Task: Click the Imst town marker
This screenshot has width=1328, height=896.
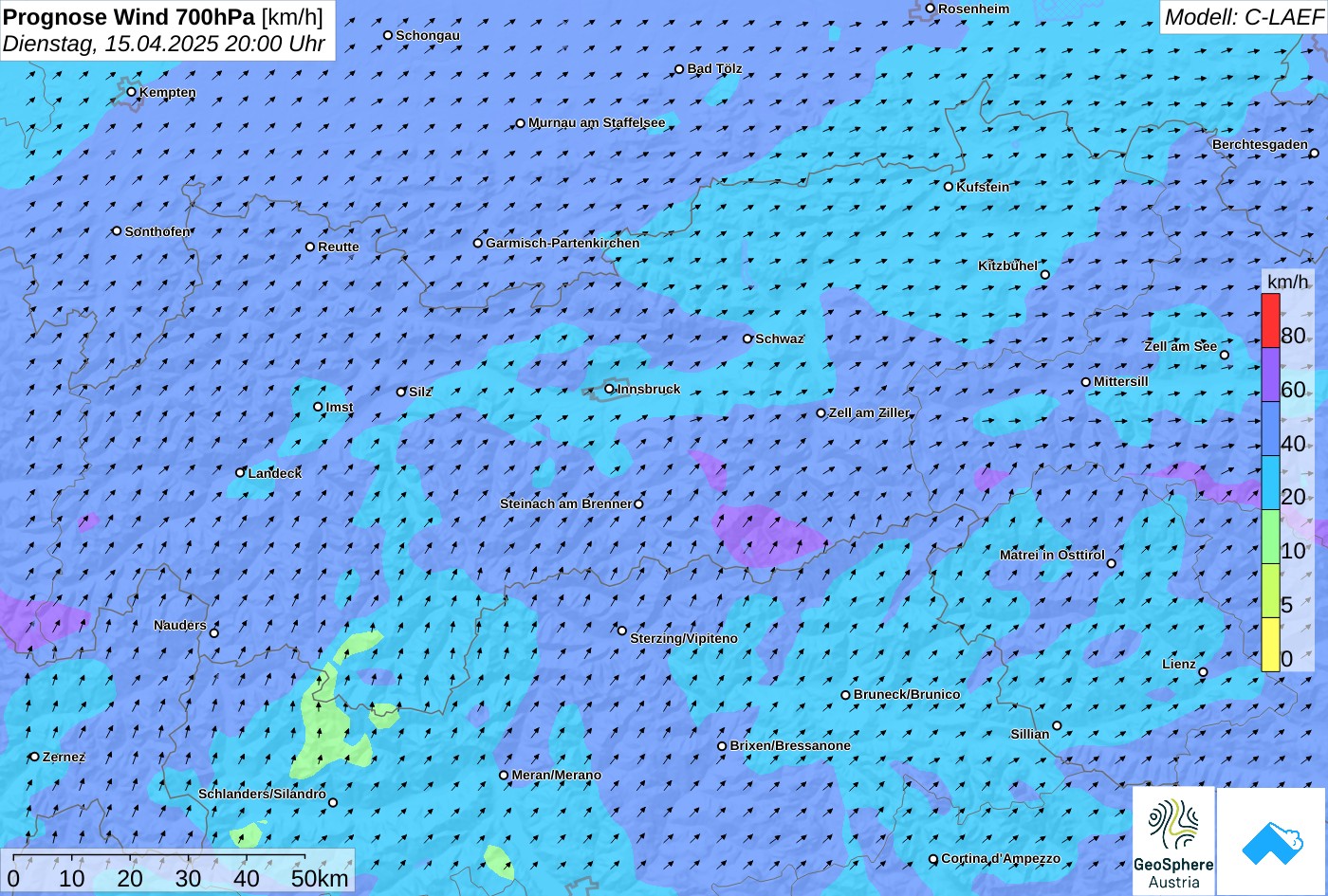Action: point(318,407)
